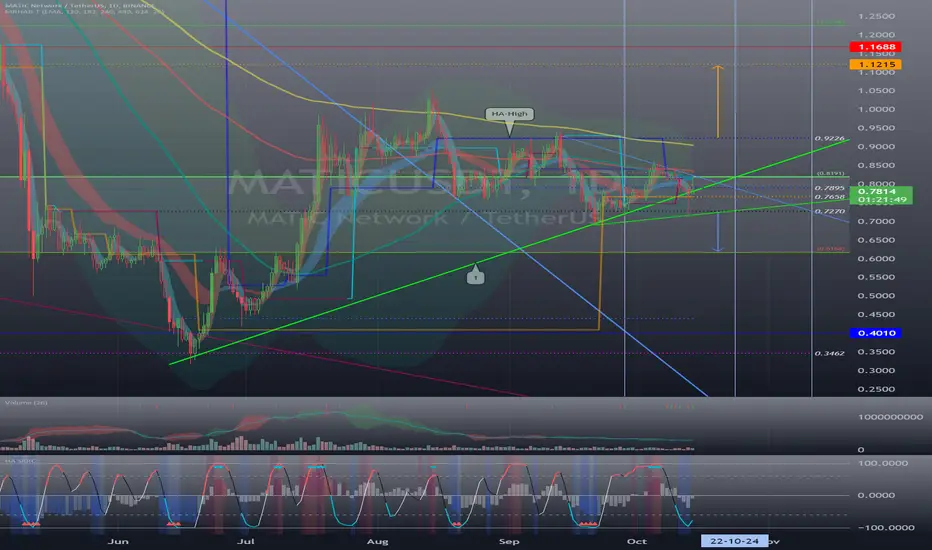
Task: Click the 100.0000 oscillator axis value
Action: [882, 463]
